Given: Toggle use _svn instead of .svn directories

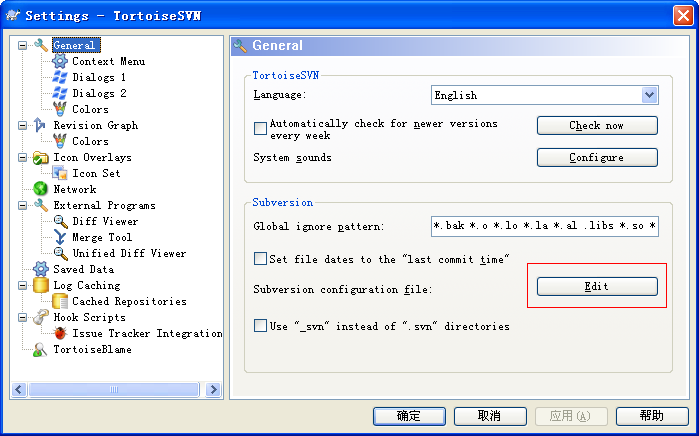Looking at the screenshot, I should (260, 325).
